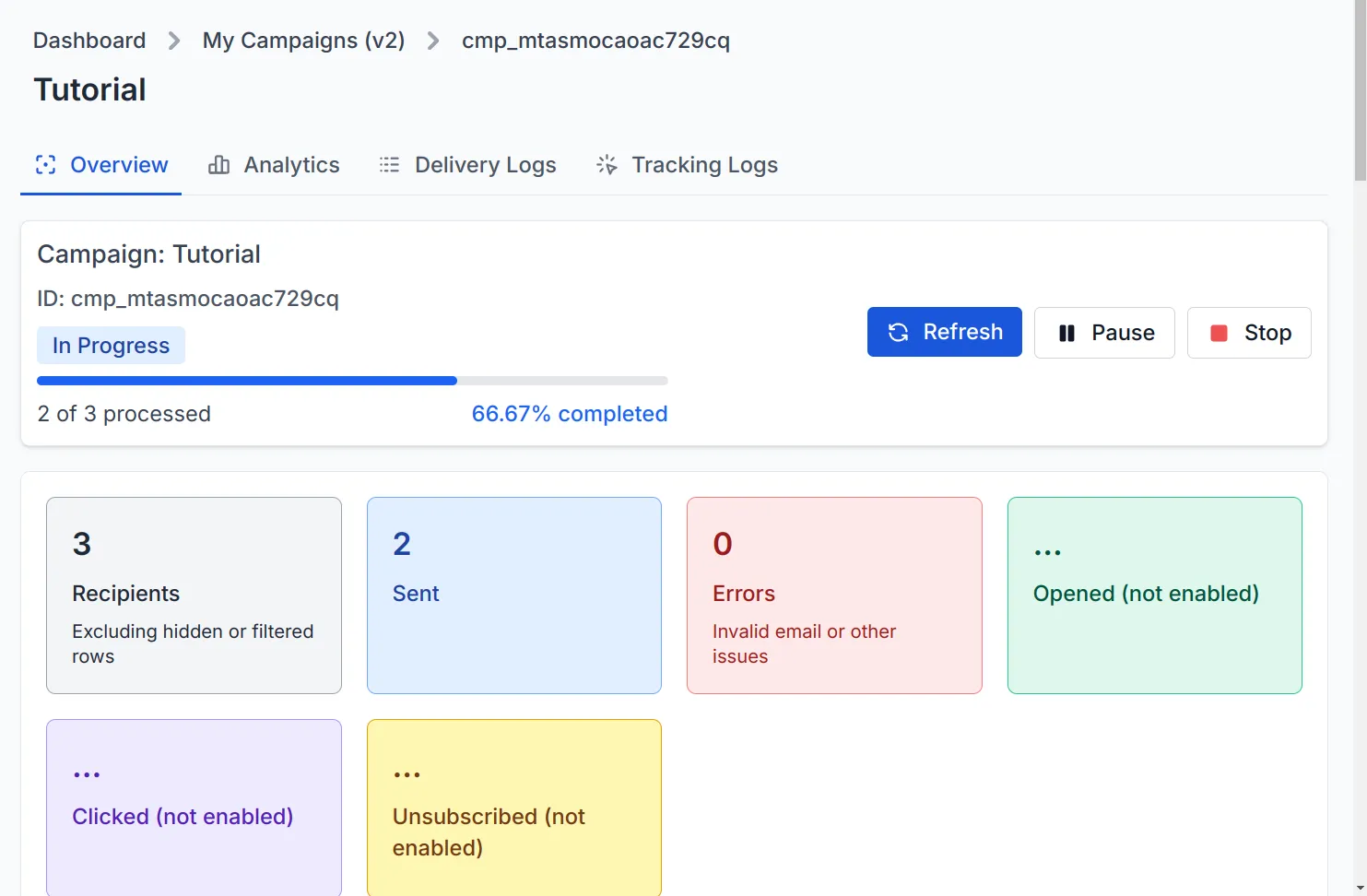Click the refresh arrows icon on Refresh button
The height and width of the screenshot is (896, 1367).
[898, 332]
